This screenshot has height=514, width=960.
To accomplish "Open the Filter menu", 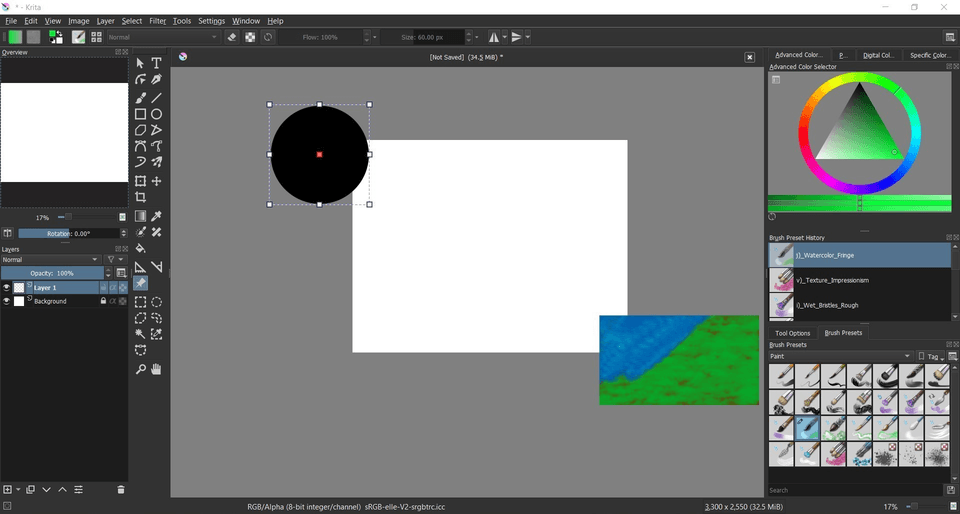I will (158, 20).
